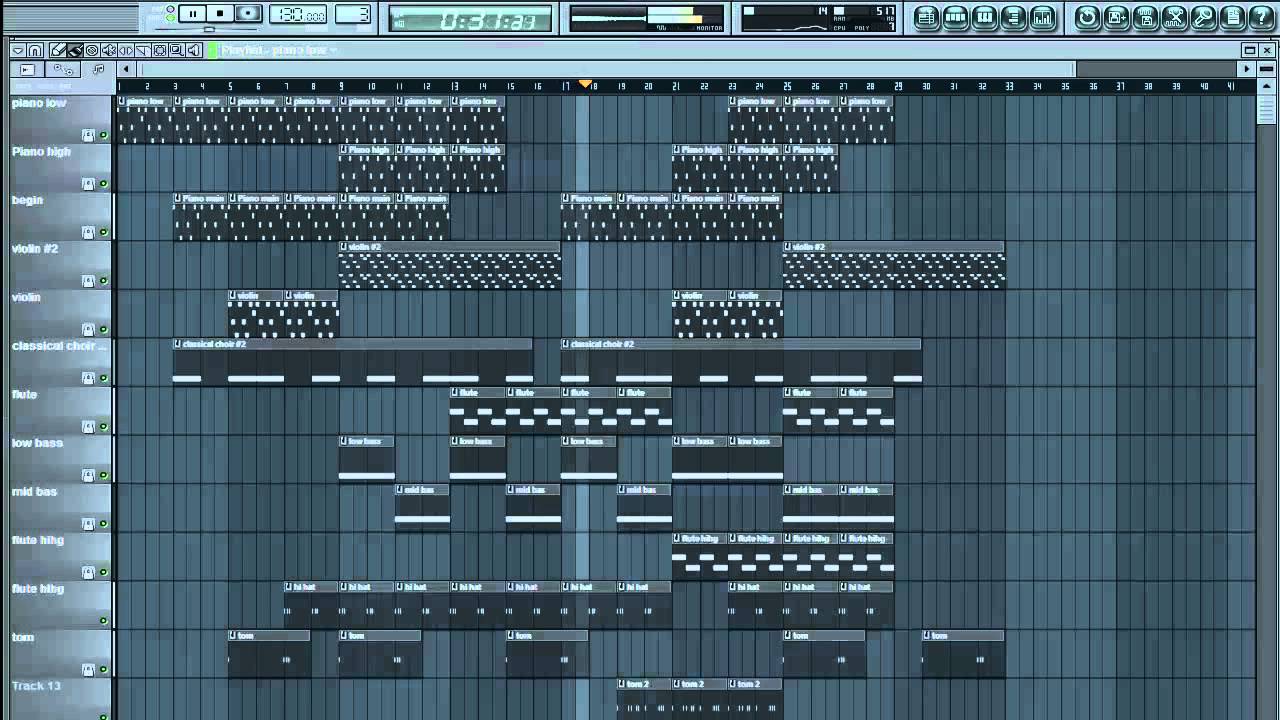Open clip menu of violin #2 at bar 9
1280x720 pixels.
tap(344, 246)
